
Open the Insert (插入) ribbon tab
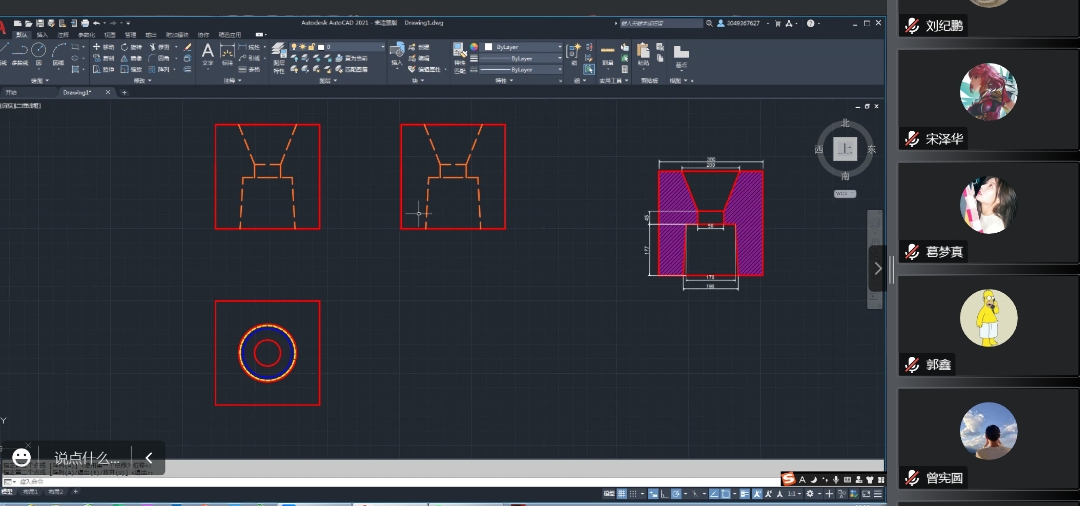tap(42, 34)
